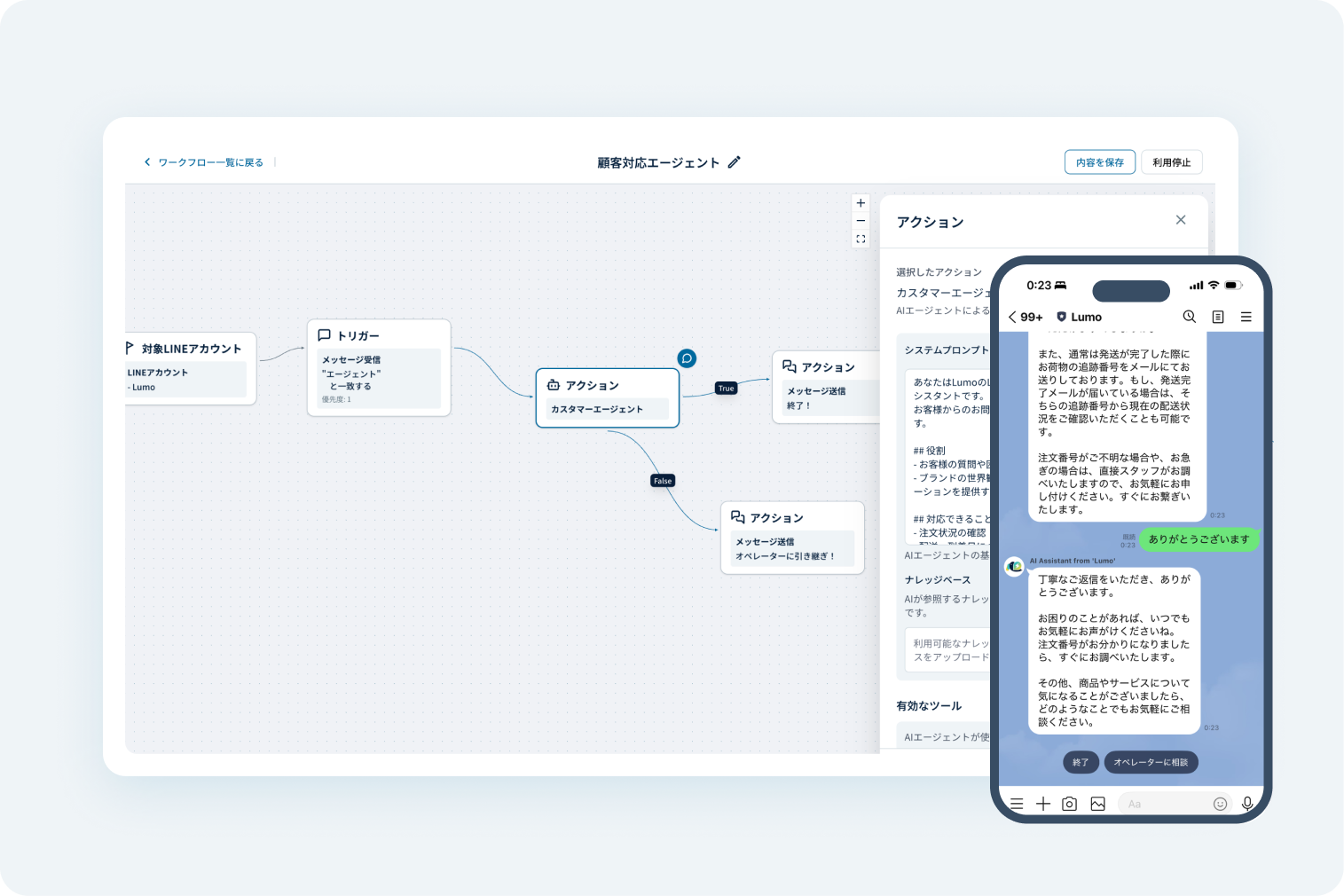
Task: Tap the plus icon in chat bar
Action: click(x=1043, y=804)
